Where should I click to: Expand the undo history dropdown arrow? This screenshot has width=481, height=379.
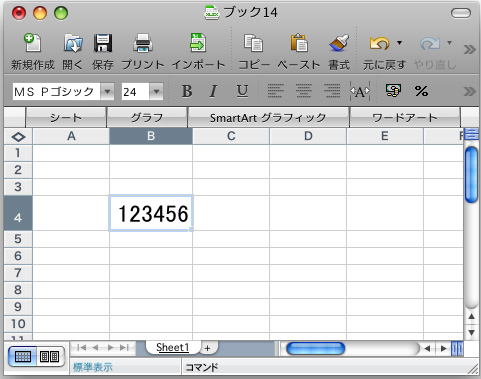[x=399, y=43]
